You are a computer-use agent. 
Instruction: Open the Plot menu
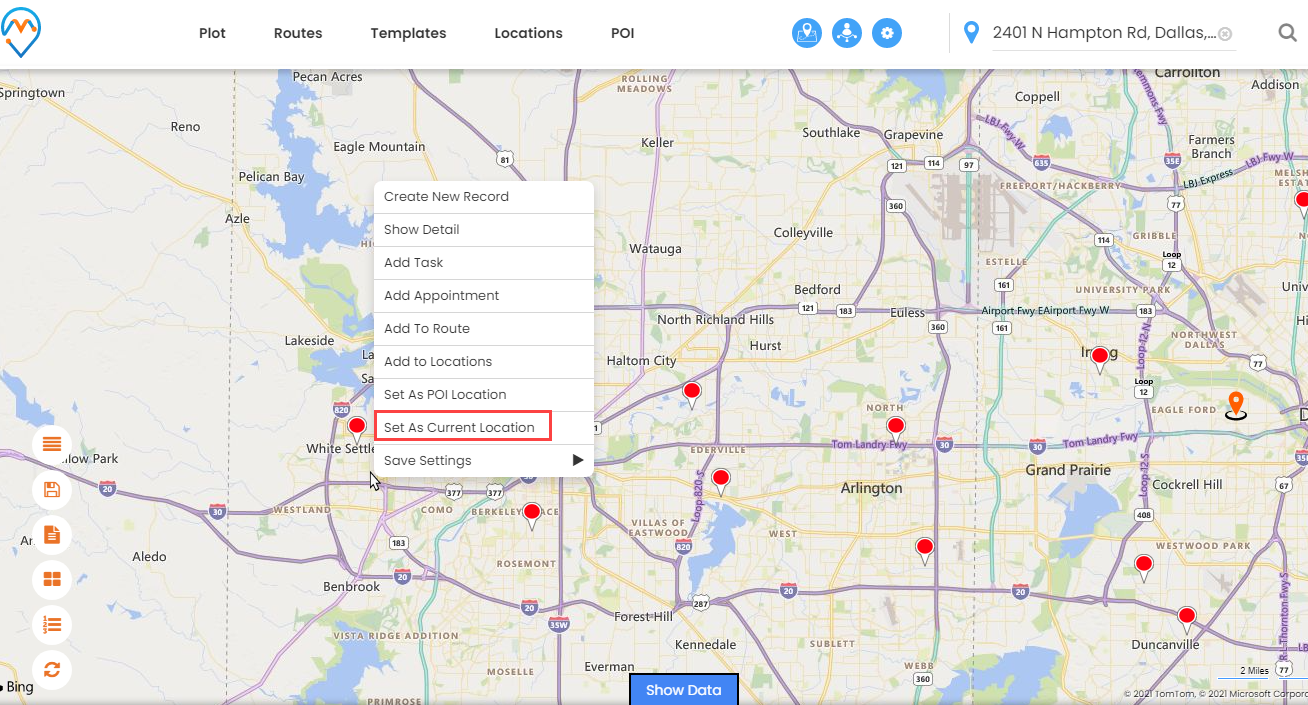pyautogui.click(x=212, y=33)
